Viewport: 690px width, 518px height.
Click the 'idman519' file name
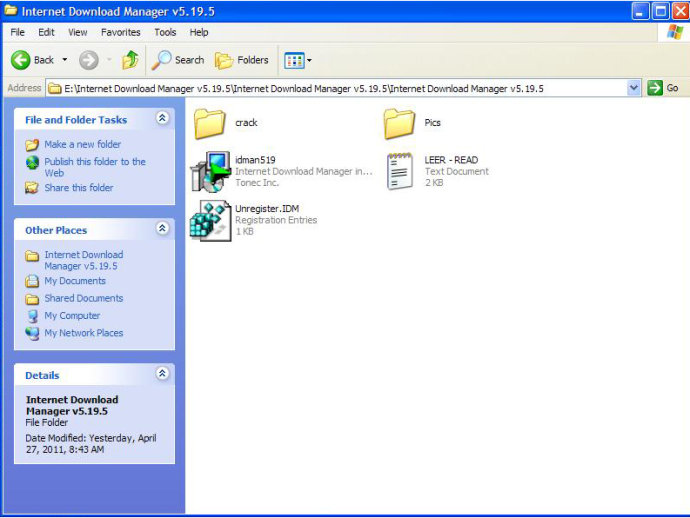click(x=255, y=160)
